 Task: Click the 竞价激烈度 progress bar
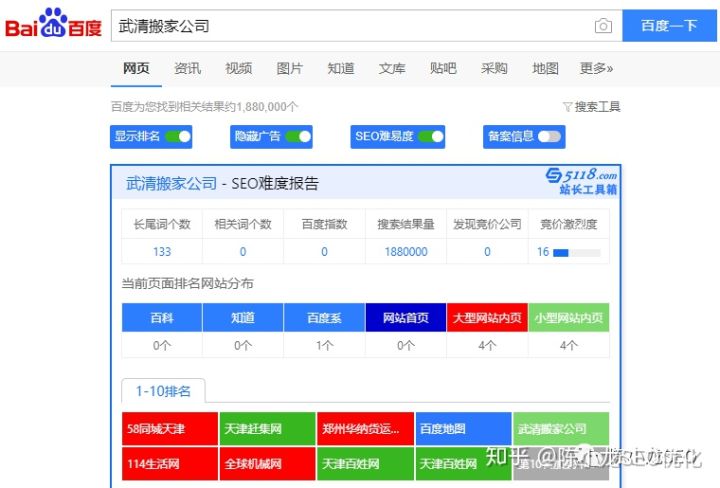pos(576,253)
